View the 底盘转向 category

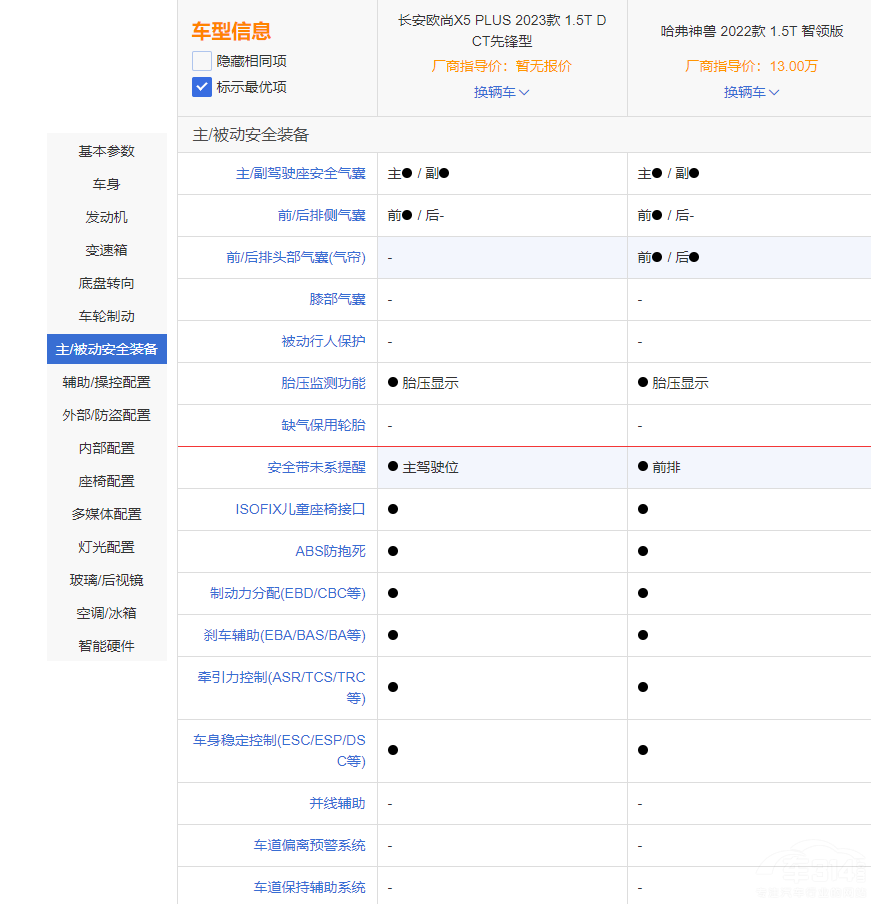[106, 283]
